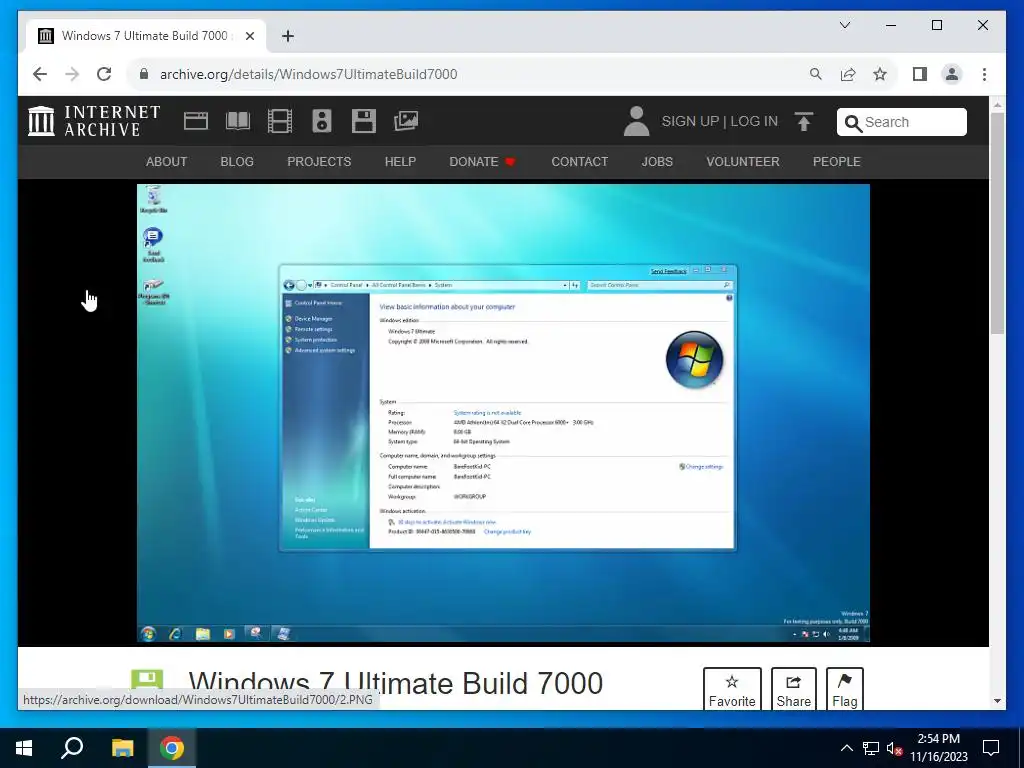The image size is (1024, 768).
Task: Toggle the Chrome side panel
Action: (920, 74)
